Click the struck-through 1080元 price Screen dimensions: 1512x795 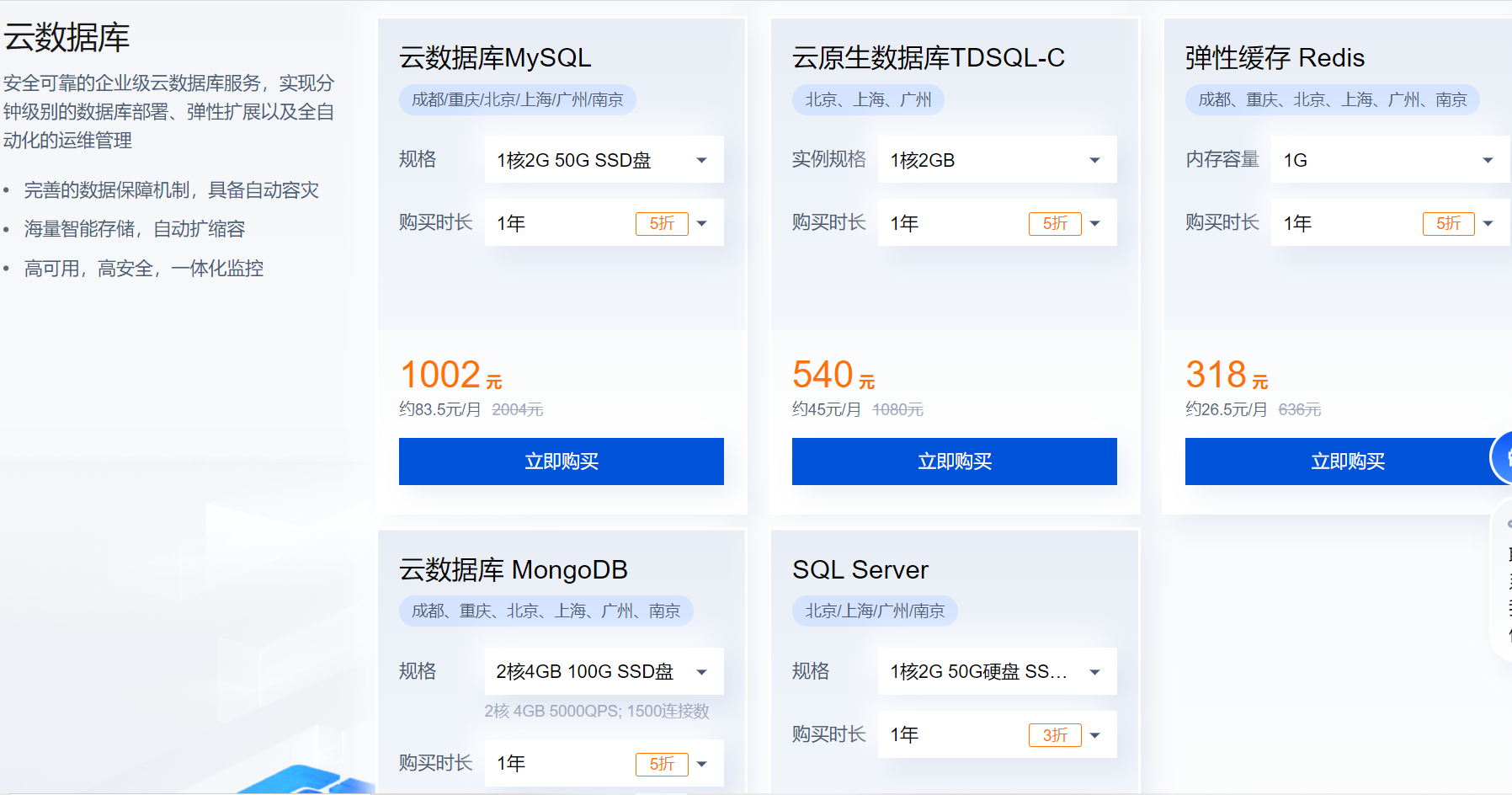click(x=898, y=409)
